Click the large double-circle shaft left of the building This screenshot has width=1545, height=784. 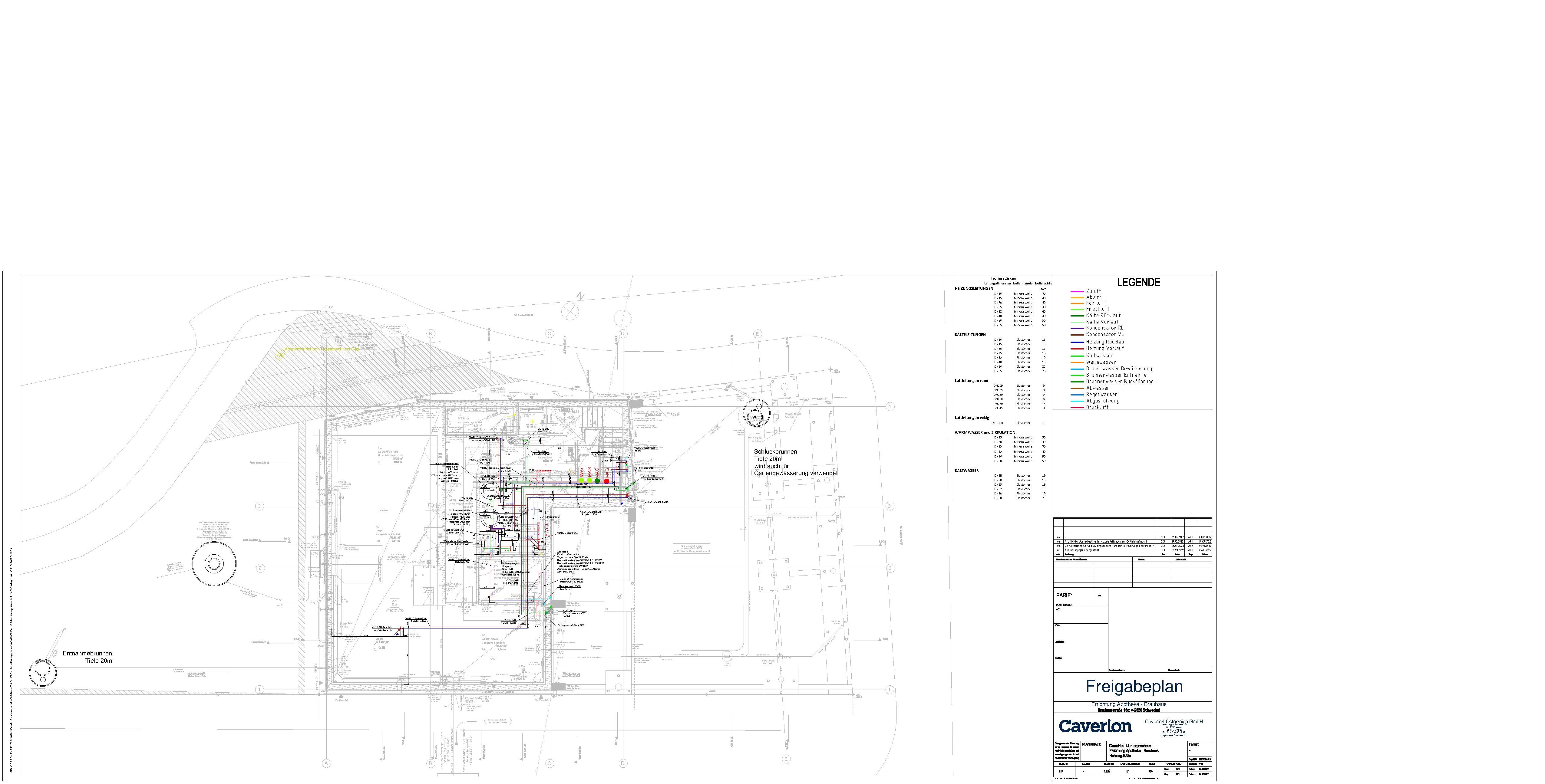point(214,563)
